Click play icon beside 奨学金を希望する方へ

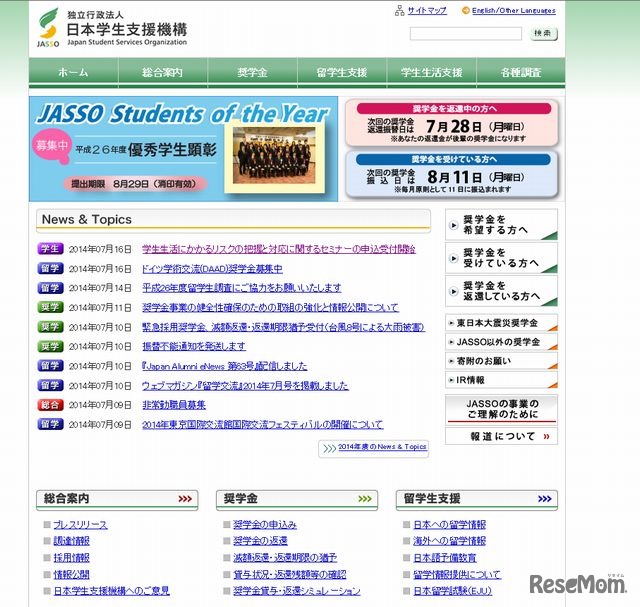453,225
